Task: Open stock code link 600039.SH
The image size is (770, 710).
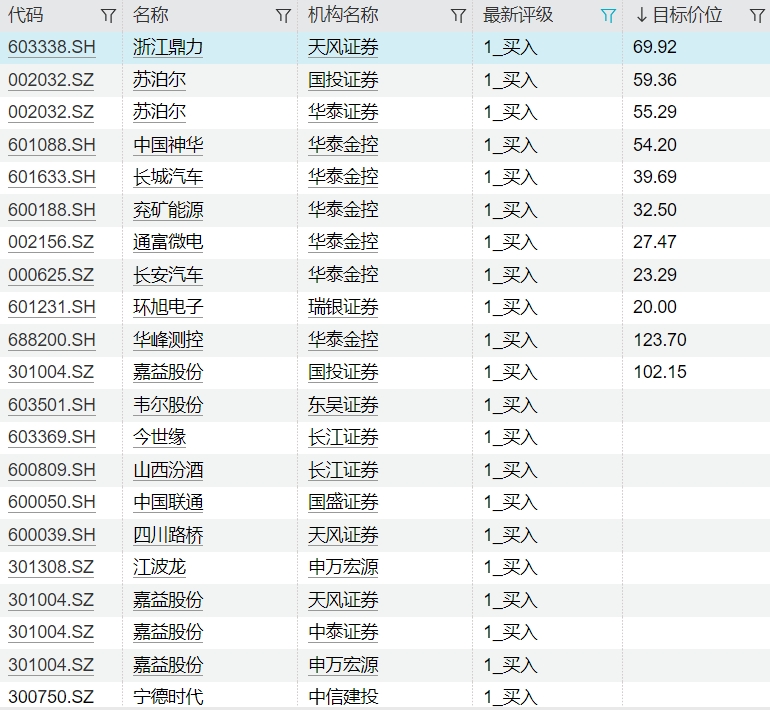Action: [x=52, y=535]
